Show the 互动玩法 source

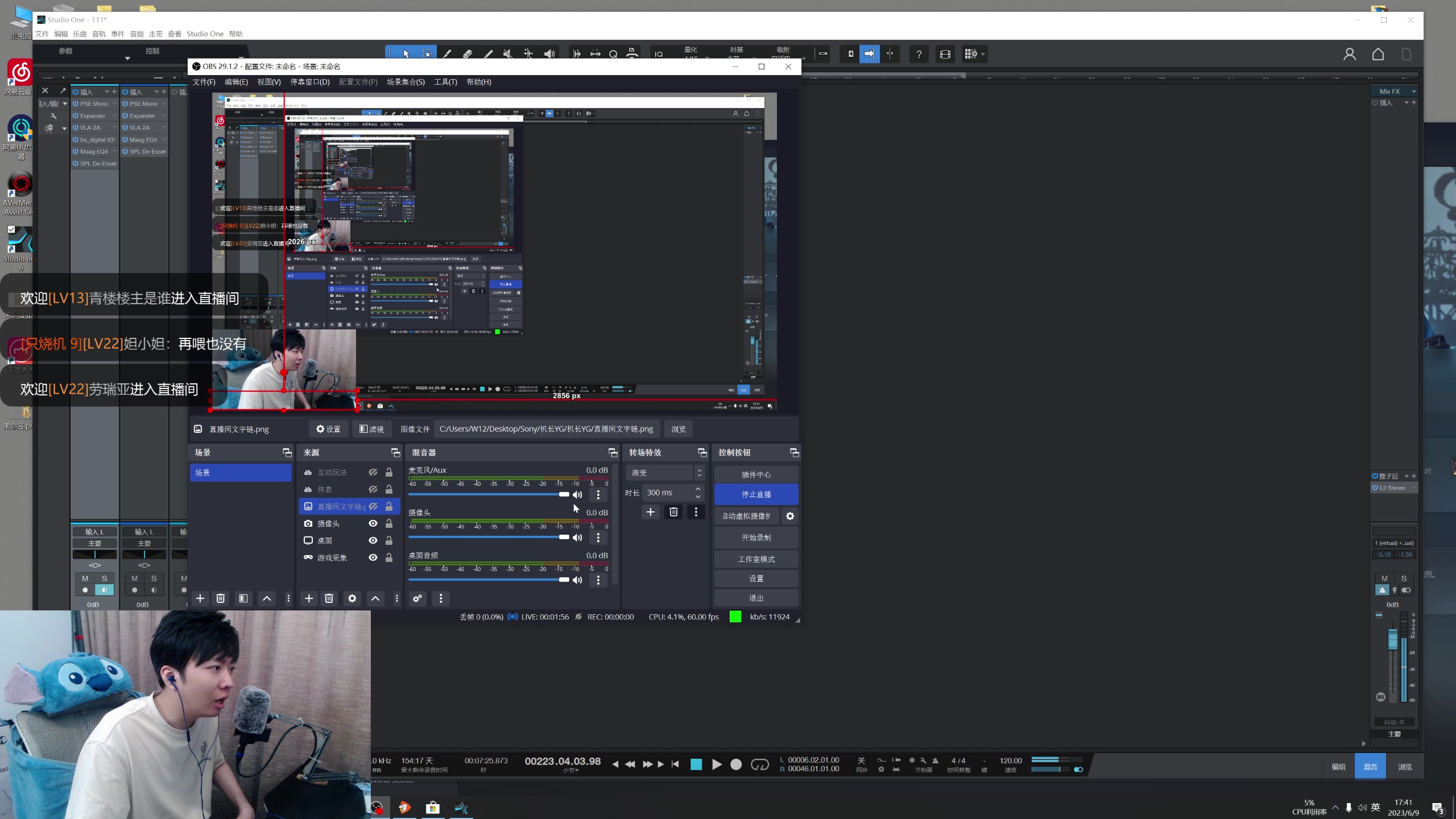(x=373, y=472)
